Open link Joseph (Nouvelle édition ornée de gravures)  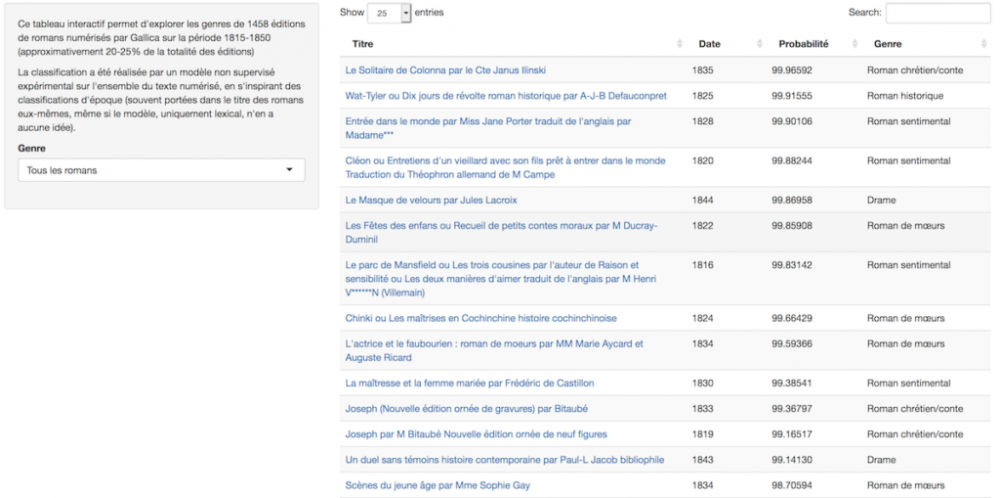click(466, 409)
